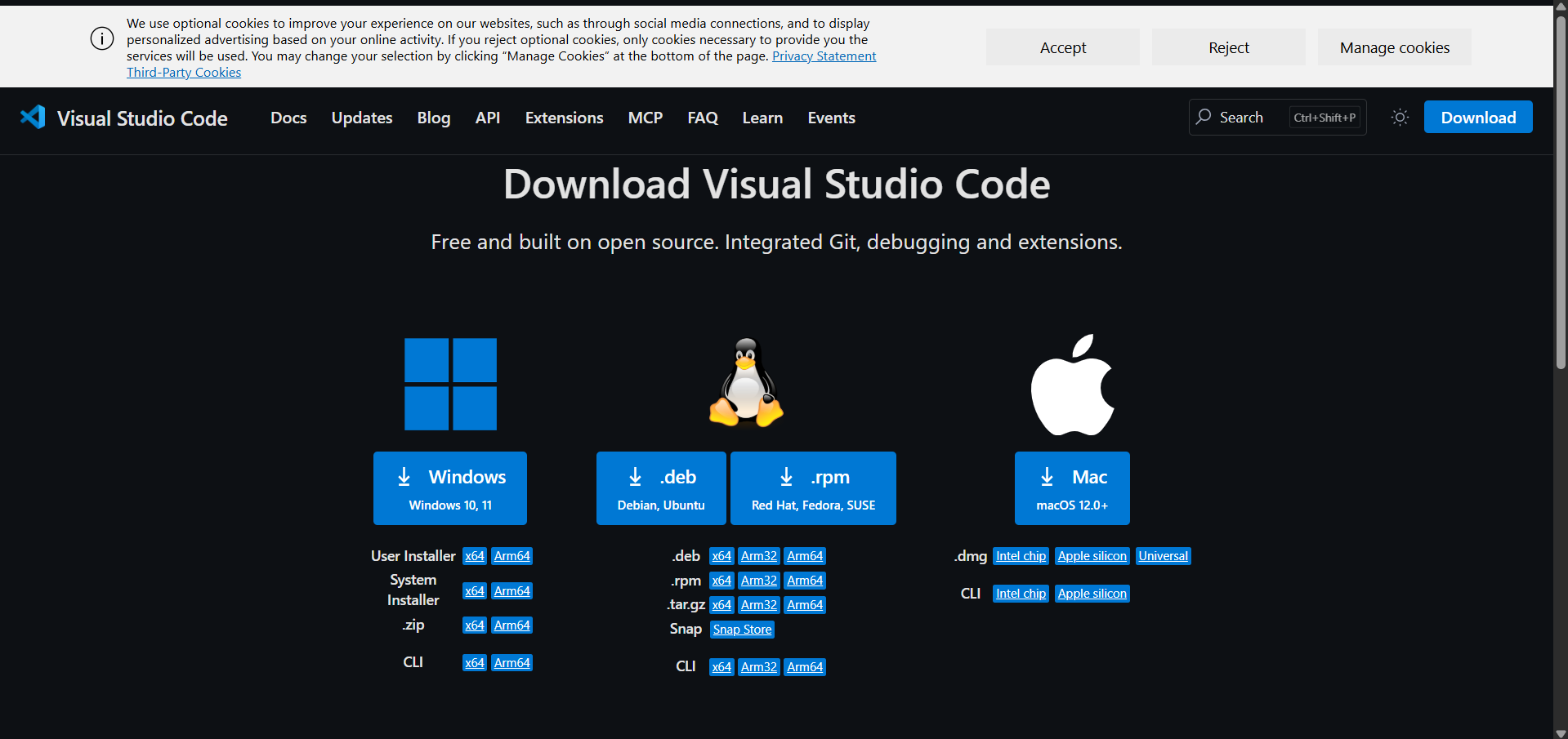Accept optional cookies

click(x=1062, y=47)
